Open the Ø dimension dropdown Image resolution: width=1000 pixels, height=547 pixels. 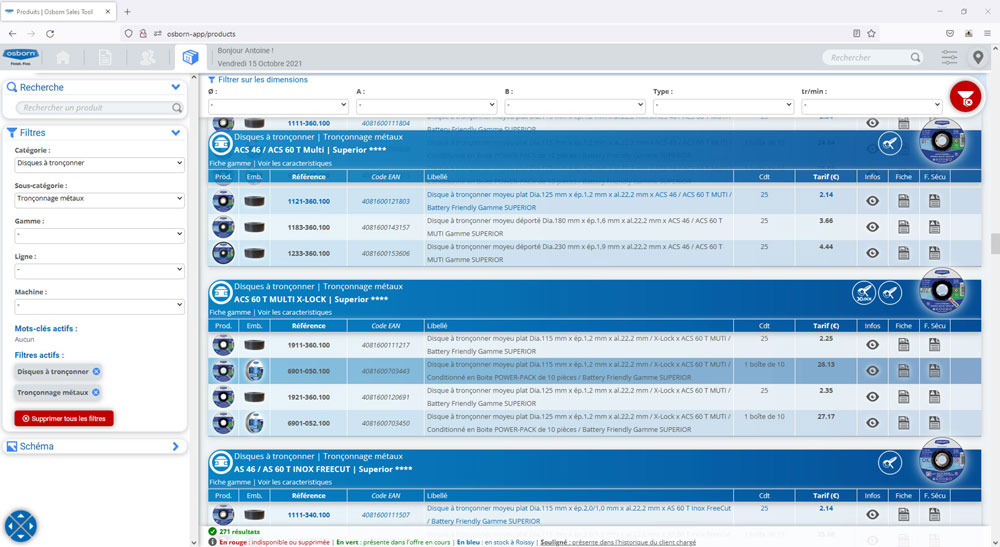click(278, 106)
